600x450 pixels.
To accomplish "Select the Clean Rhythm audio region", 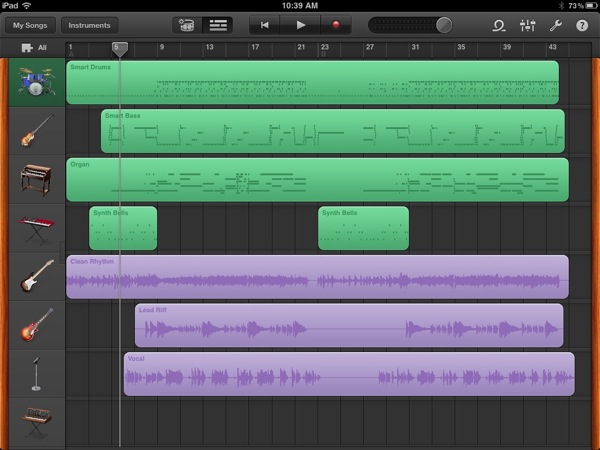I will 317,277.
